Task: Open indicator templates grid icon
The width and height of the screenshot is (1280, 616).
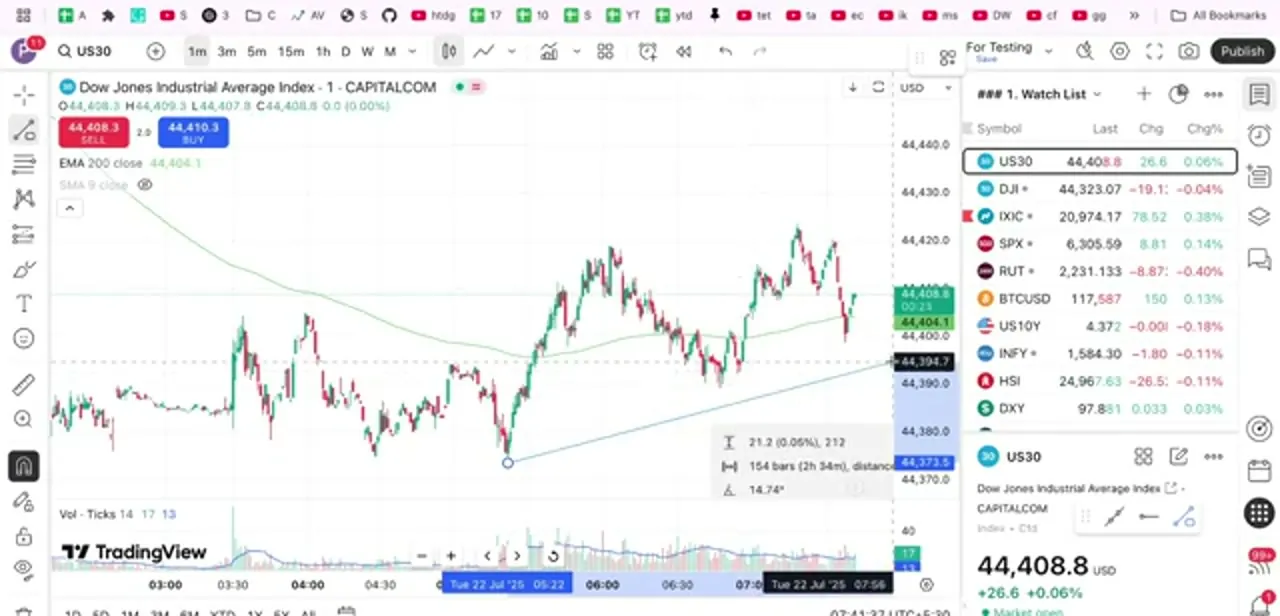Action: (x=605, y=51)
